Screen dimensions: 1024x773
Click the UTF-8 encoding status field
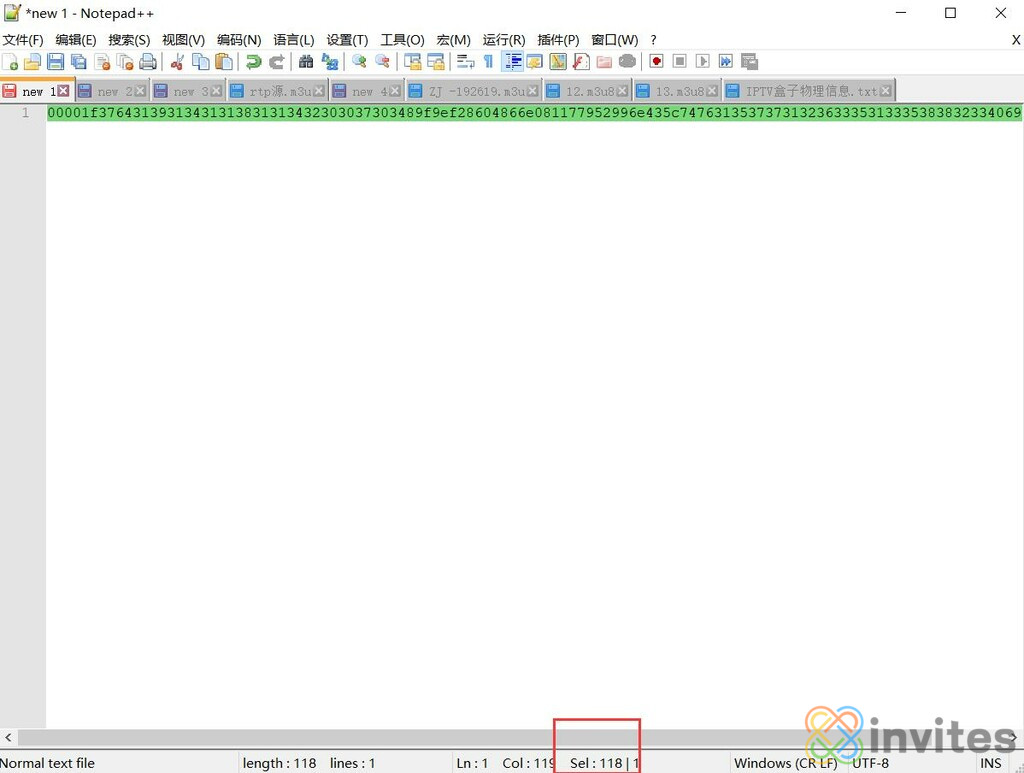[870, 763]
